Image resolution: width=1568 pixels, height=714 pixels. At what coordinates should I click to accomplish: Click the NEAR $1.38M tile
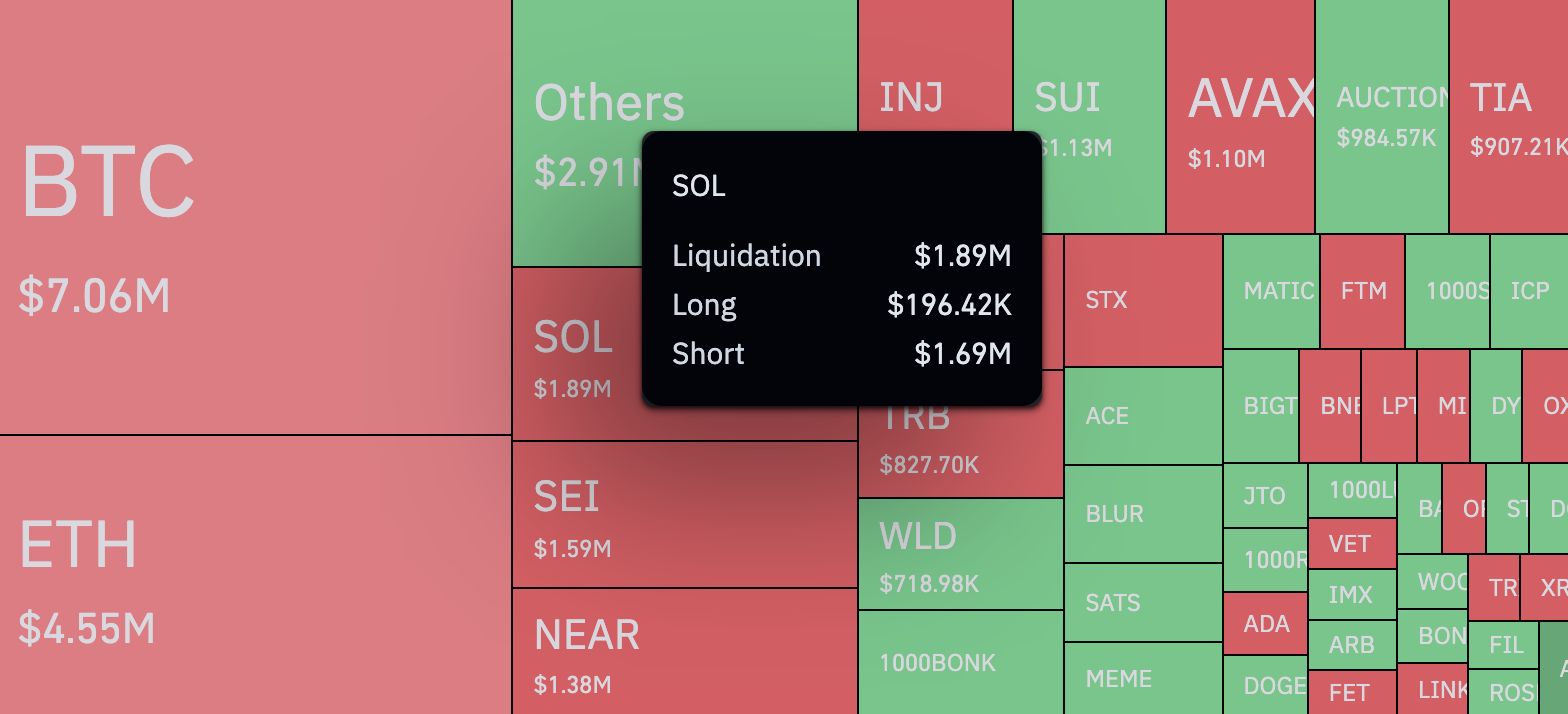[684, 651]
